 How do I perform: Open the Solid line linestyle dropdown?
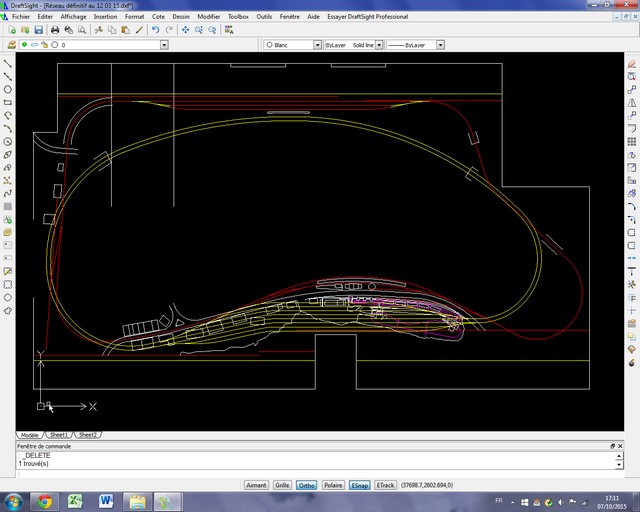(x=379, y=45)
